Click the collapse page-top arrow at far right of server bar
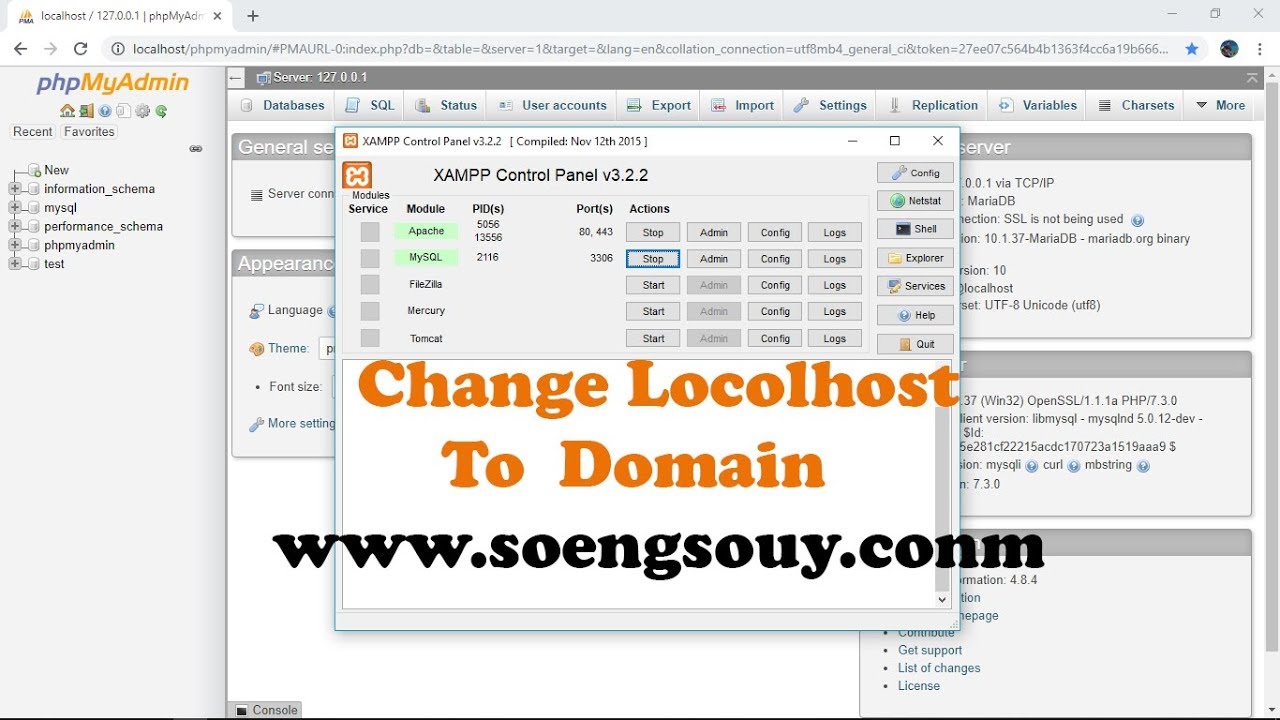This screenshot has height=720, width=1280. (1252, 78)
